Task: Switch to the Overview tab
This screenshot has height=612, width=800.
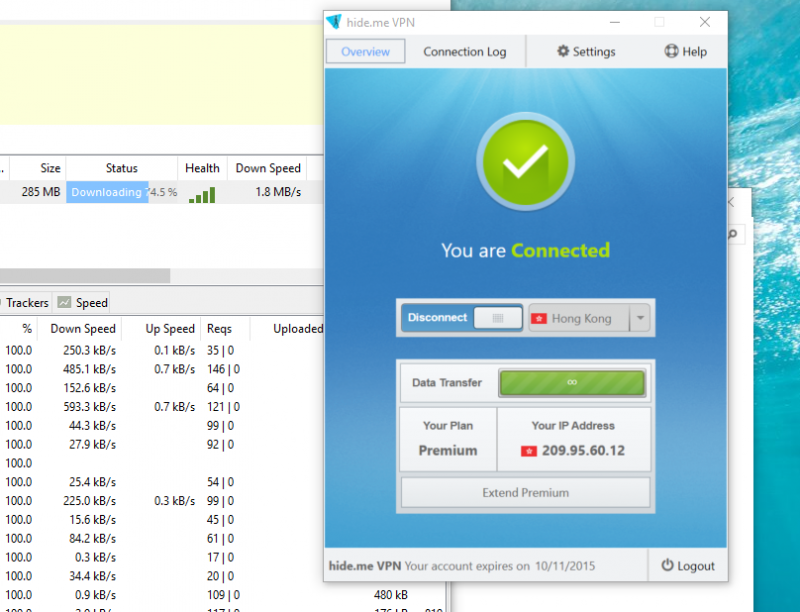Action: pyautogui.click(x=365, y=52)
